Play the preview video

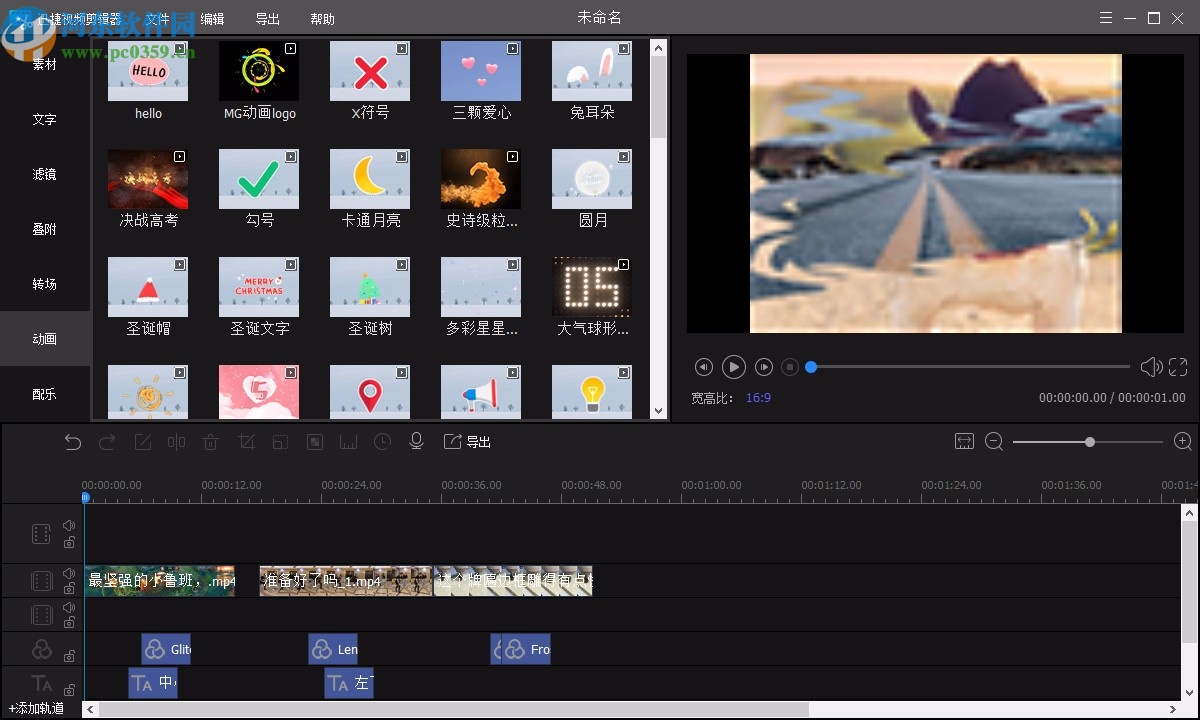734,367
